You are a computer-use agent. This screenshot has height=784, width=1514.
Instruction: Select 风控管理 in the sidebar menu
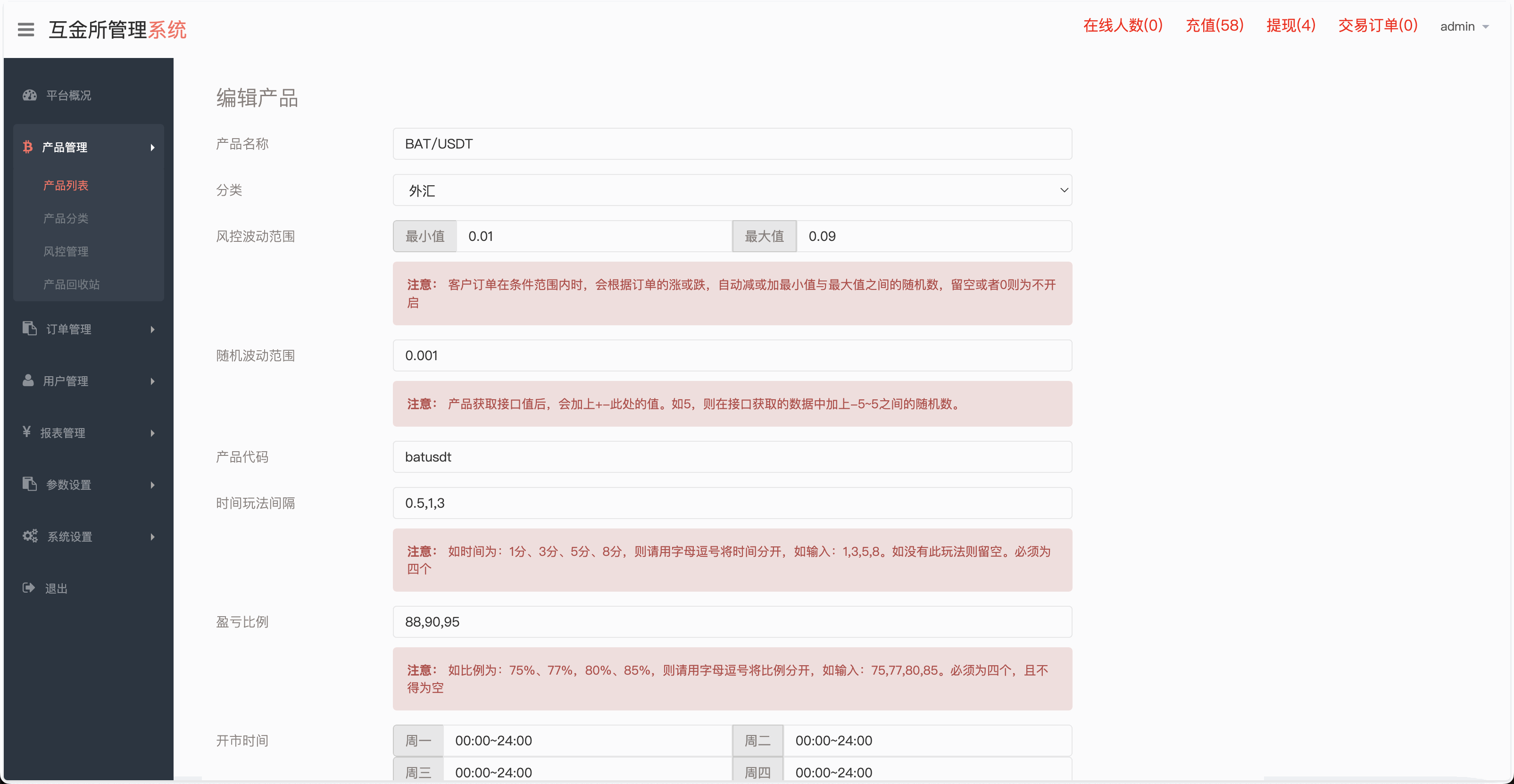pyautogui.click(x=65, y=251)
